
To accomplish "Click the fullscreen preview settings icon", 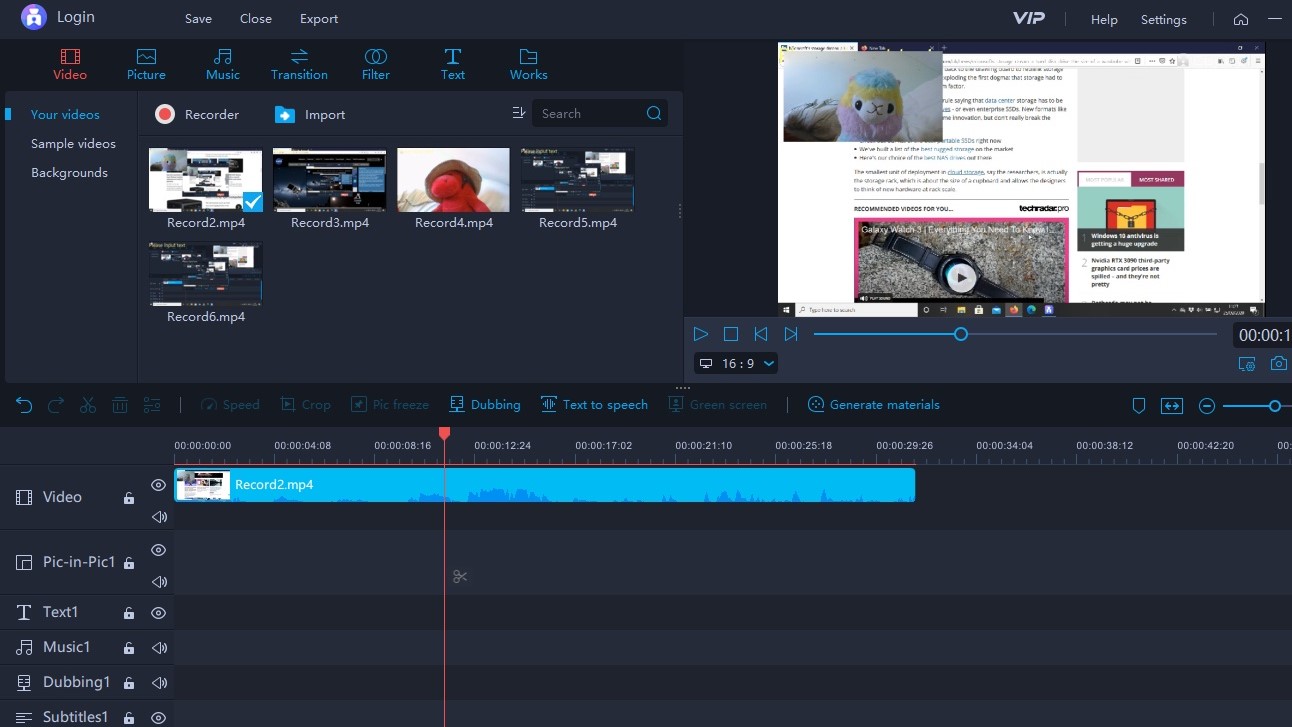I will tap(1247, 364).
